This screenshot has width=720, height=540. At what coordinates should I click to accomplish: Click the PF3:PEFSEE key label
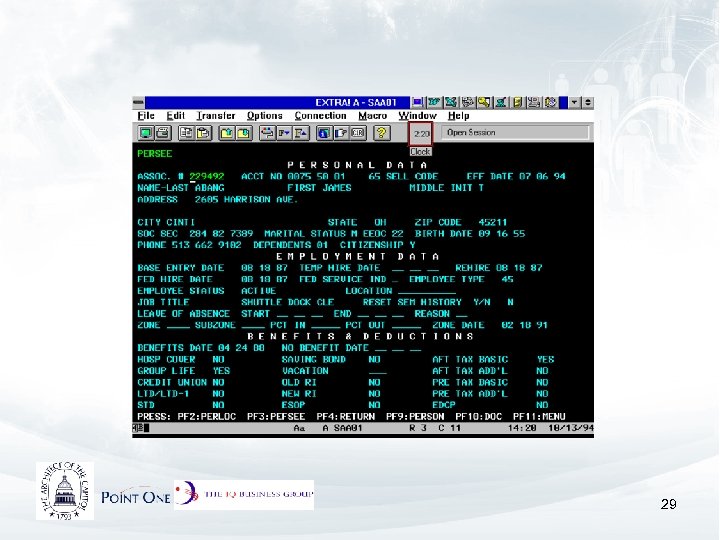pos(276,417)
